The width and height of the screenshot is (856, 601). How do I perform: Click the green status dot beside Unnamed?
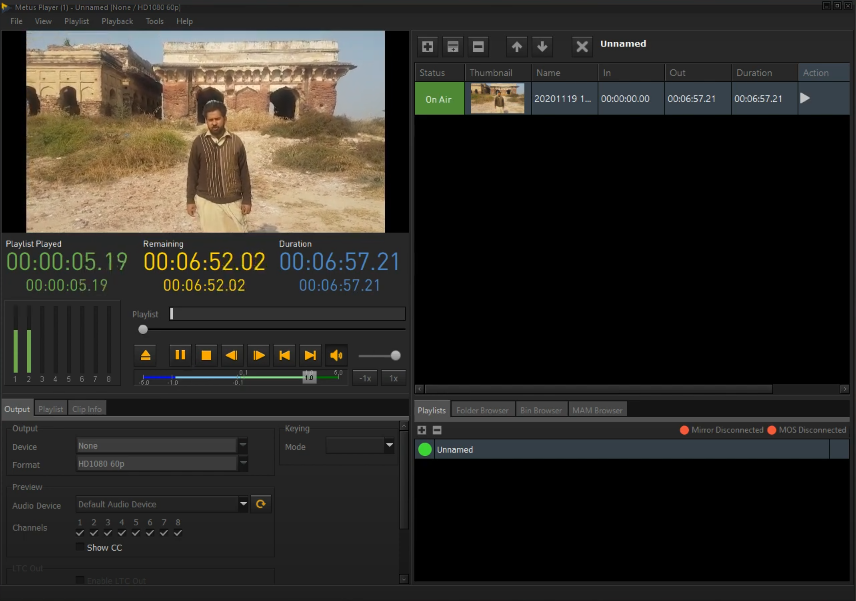[x=425, y=449]
